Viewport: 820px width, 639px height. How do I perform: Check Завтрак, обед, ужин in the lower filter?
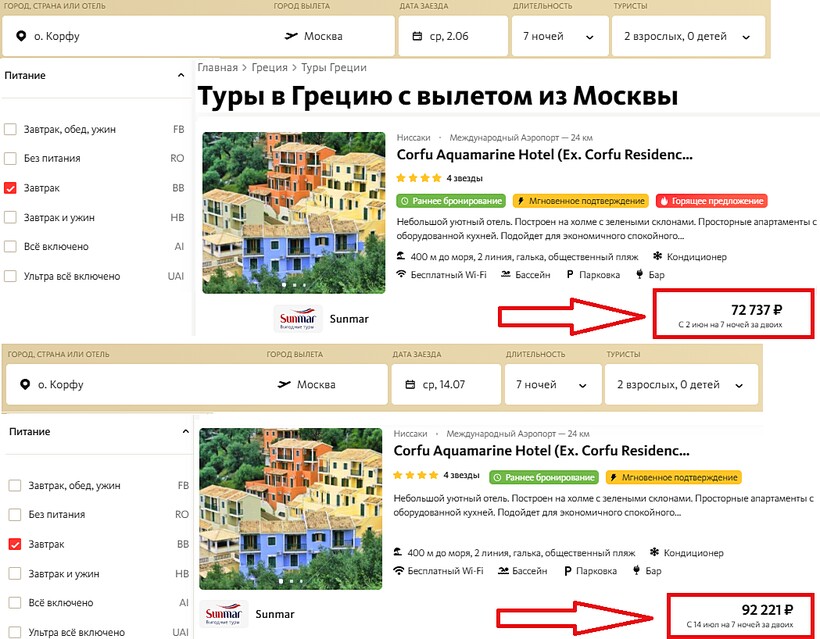15,485
